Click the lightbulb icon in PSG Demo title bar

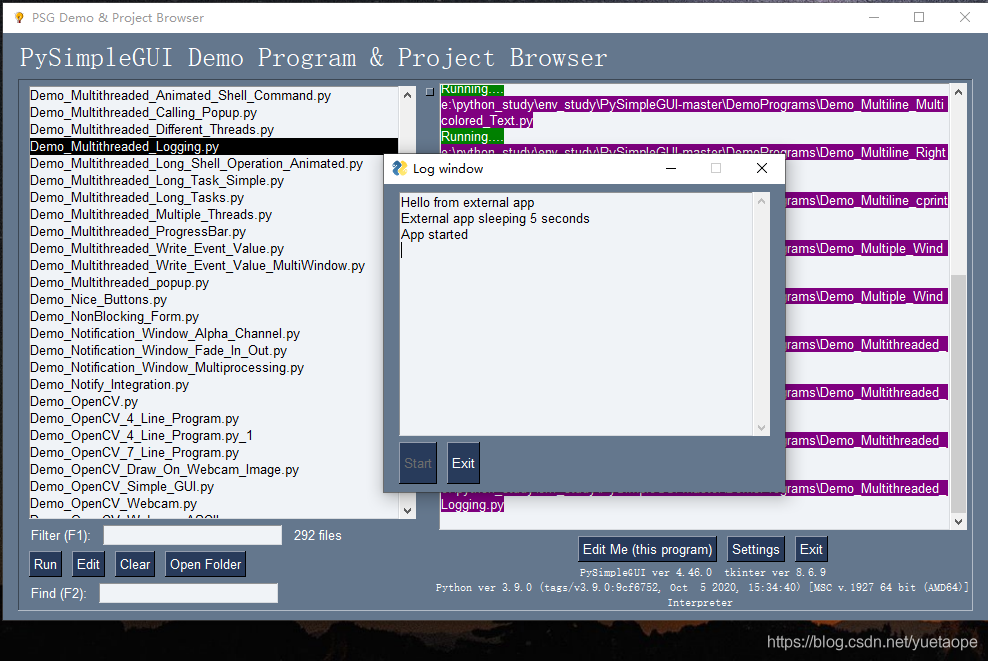(19, 18)
